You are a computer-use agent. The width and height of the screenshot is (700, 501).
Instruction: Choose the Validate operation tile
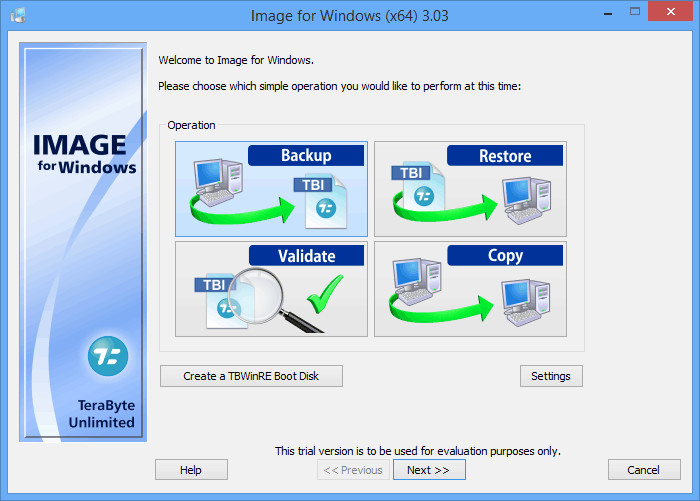(271, 289)
